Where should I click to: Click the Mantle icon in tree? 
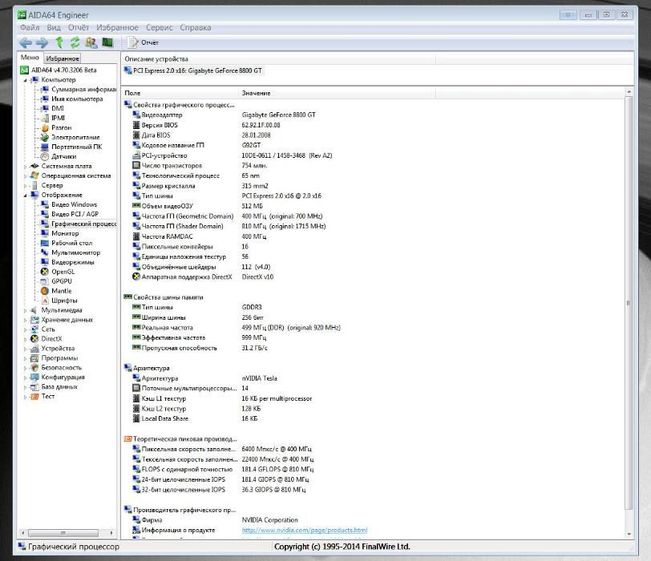coord(45,291)
